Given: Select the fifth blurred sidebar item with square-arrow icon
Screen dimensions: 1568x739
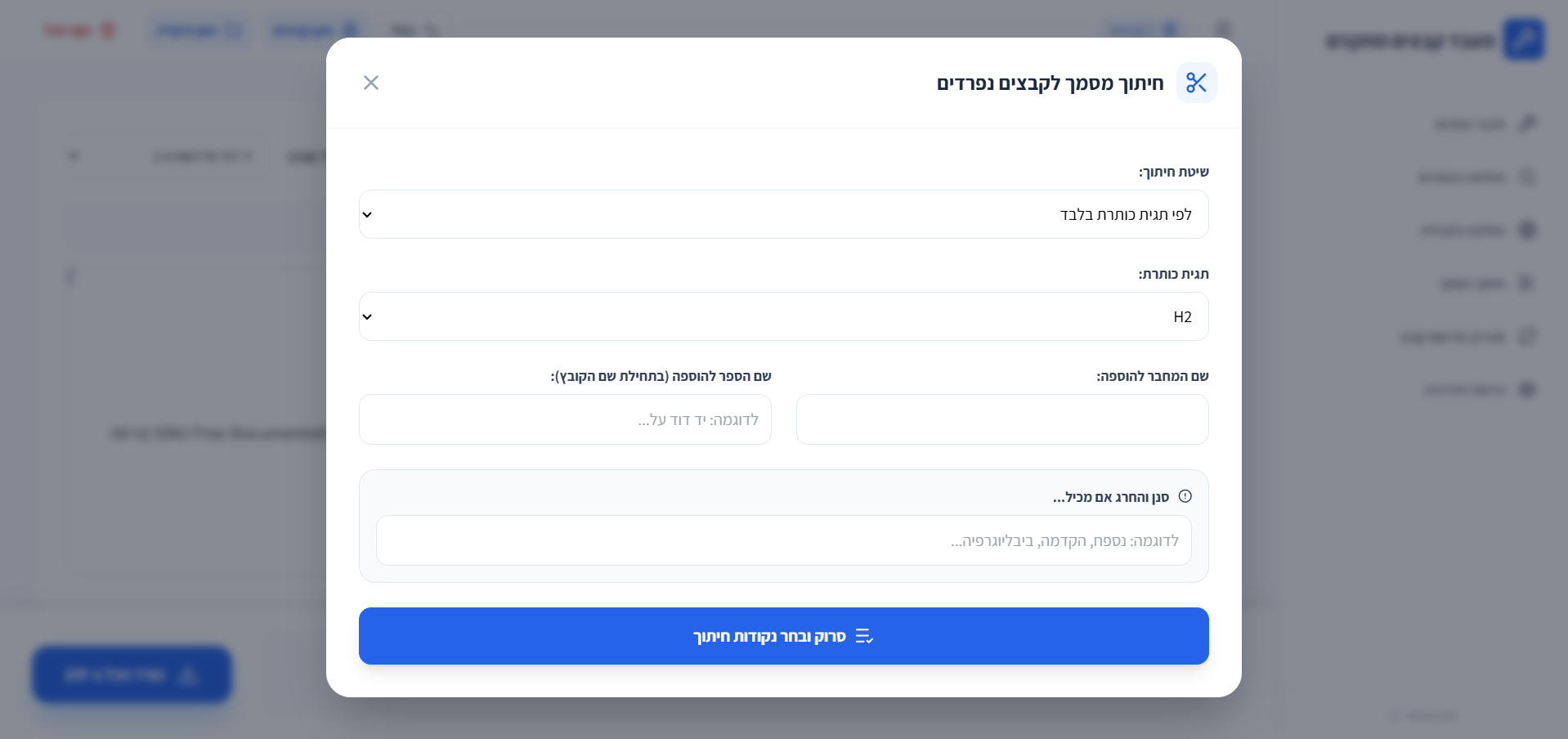Looking at the screenshot, I should (1468, 337).
